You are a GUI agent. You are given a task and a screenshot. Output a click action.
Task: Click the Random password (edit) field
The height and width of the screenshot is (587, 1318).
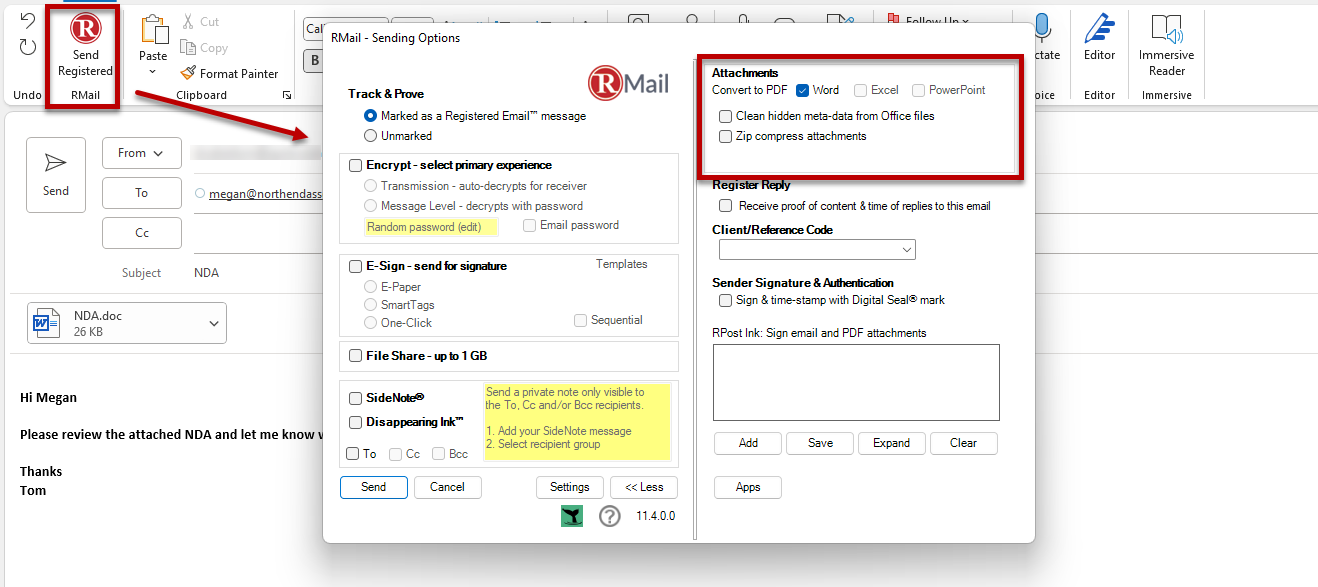point(431,227)
